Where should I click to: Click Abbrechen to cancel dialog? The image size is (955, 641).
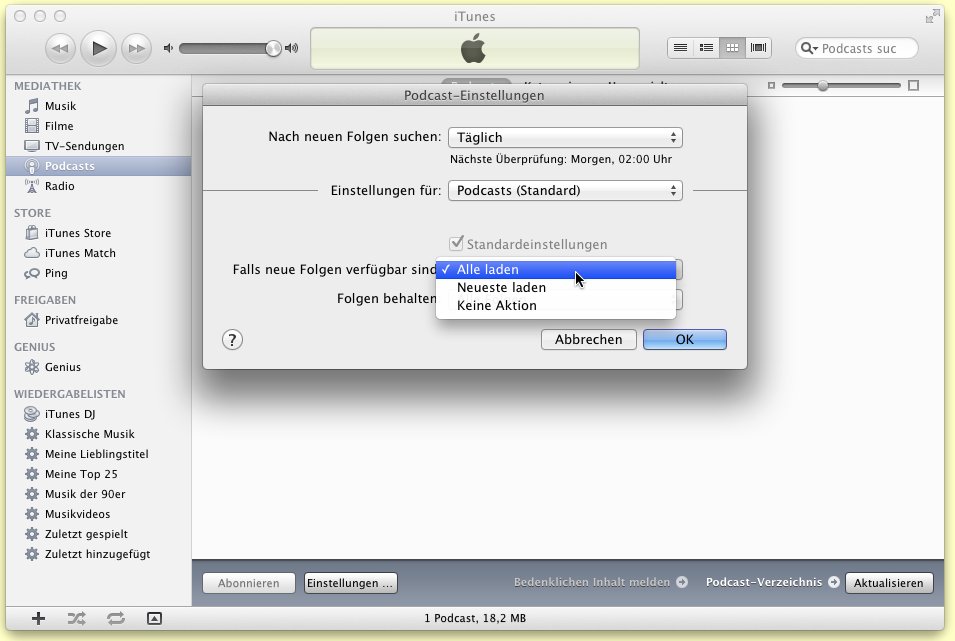[588, 339]
